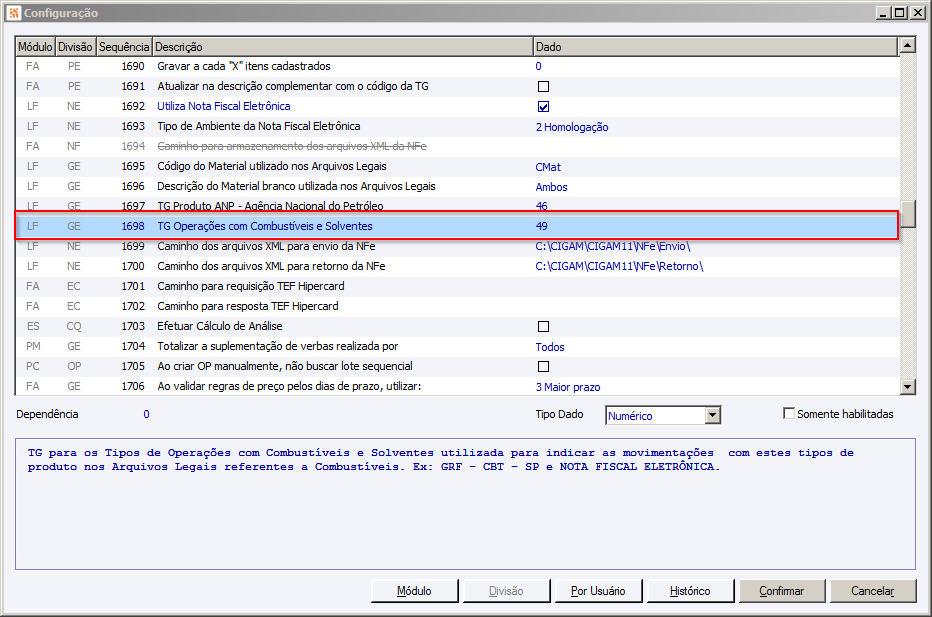Select row Caminho para resposta TEF Hipercard

pyautogui.click(x=456, y=307)
